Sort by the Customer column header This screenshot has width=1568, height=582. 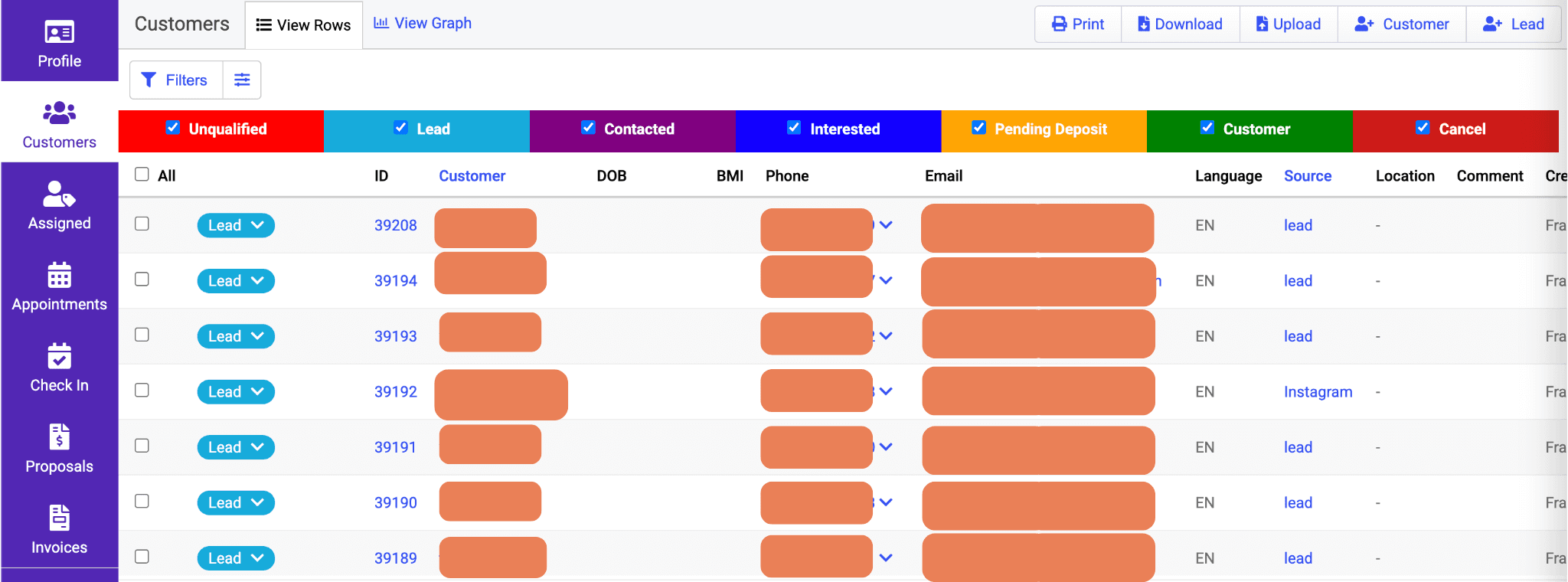tap(472, 176)
